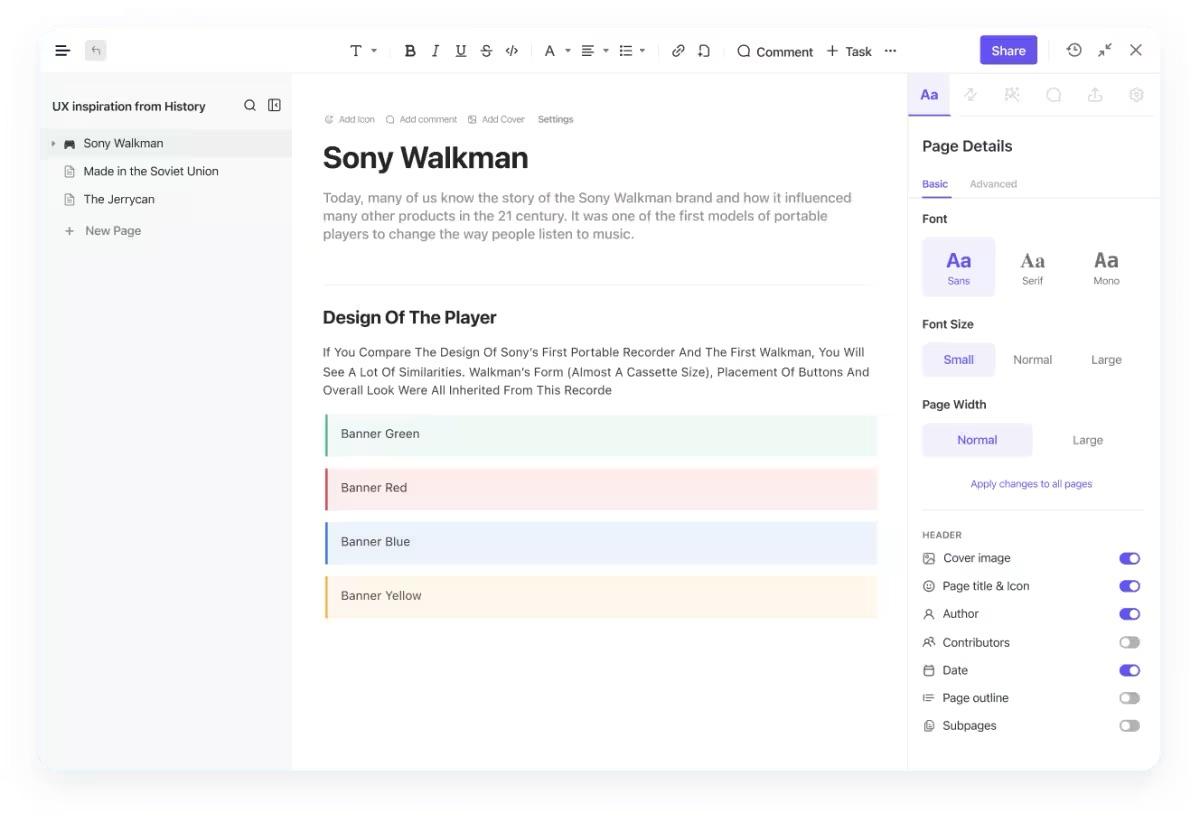Open the export/share upload tab icon
1200x822 pixels.
1095,95
